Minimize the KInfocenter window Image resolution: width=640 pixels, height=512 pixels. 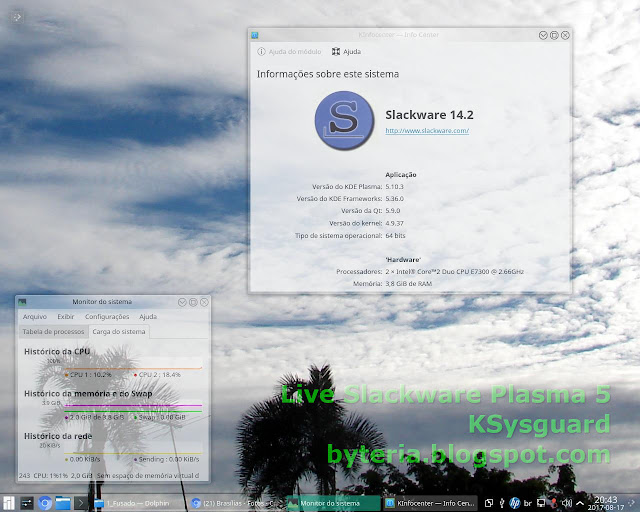543,35
